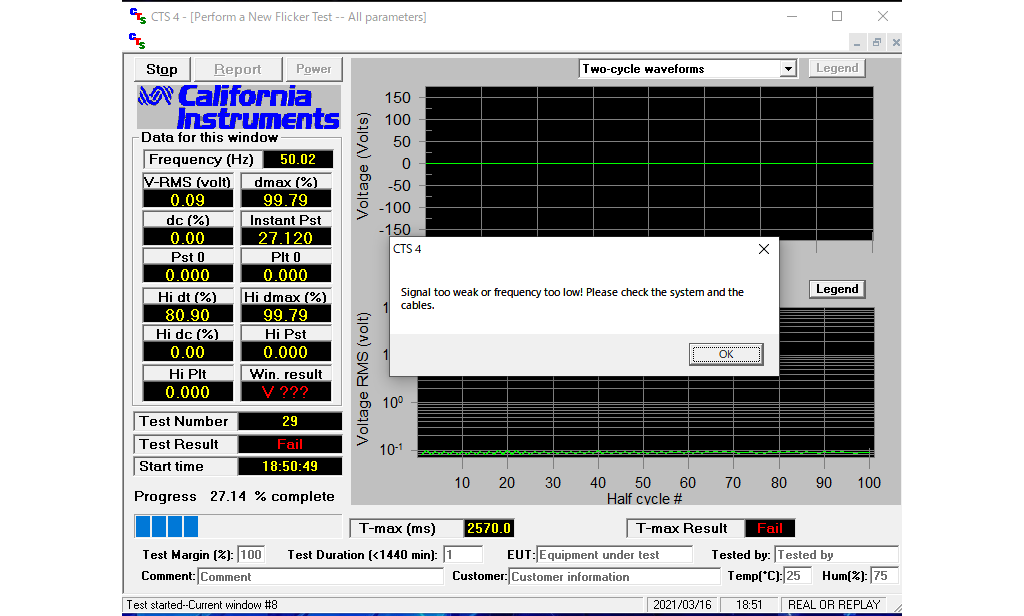This screenshot has width=1024, height=616.
Task: Click the status bar date 2021/03/16
Action: [x=682, y=605]
